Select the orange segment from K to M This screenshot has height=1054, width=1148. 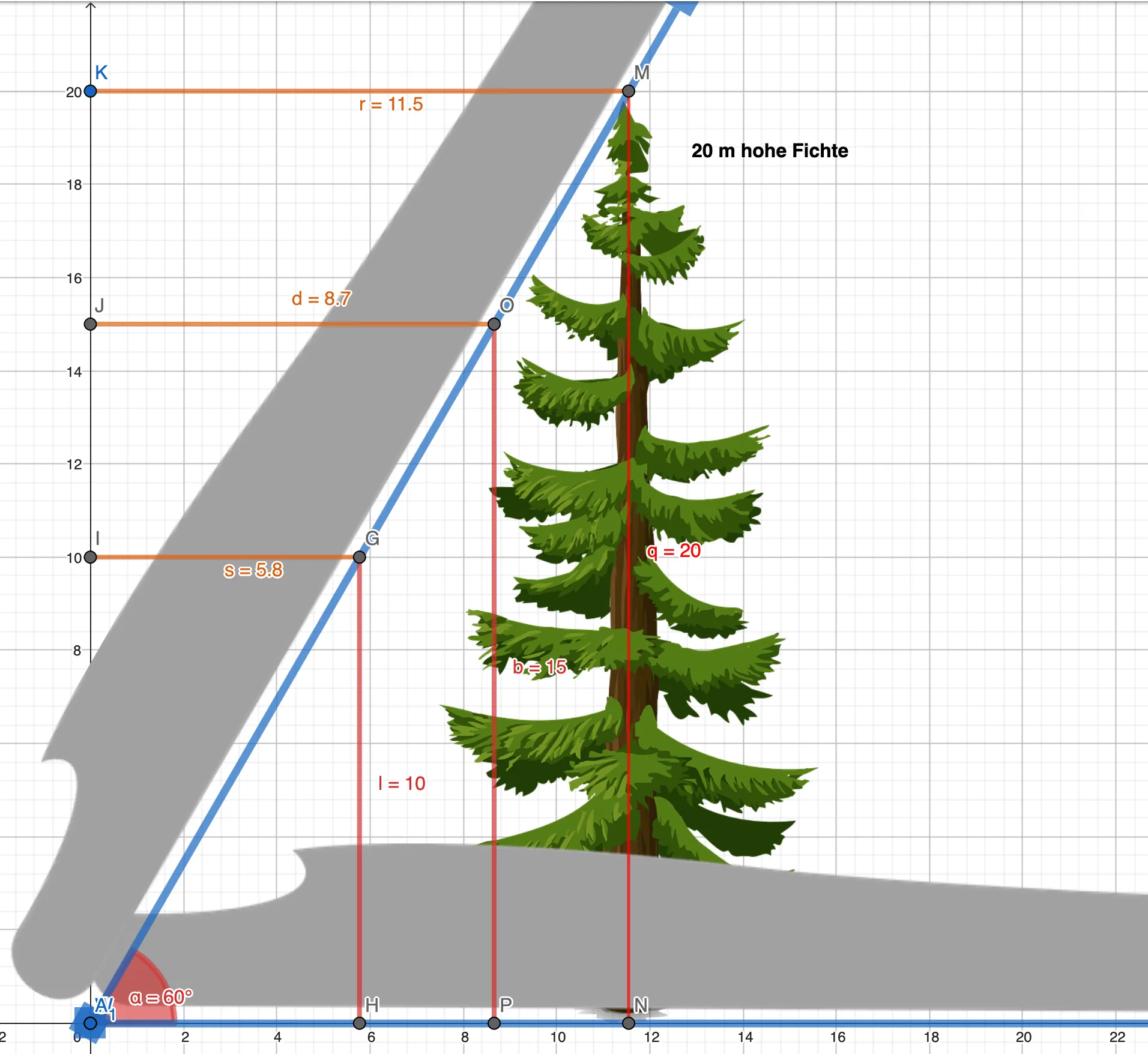pyautogui.click(x=359, y=91)
